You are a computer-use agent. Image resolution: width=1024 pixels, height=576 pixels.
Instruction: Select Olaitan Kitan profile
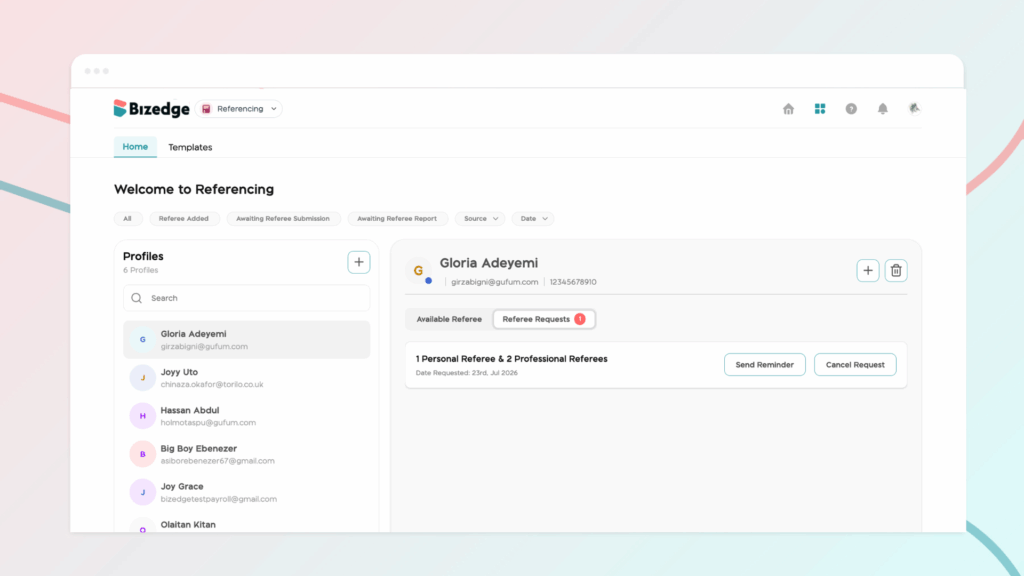point(246,525)
